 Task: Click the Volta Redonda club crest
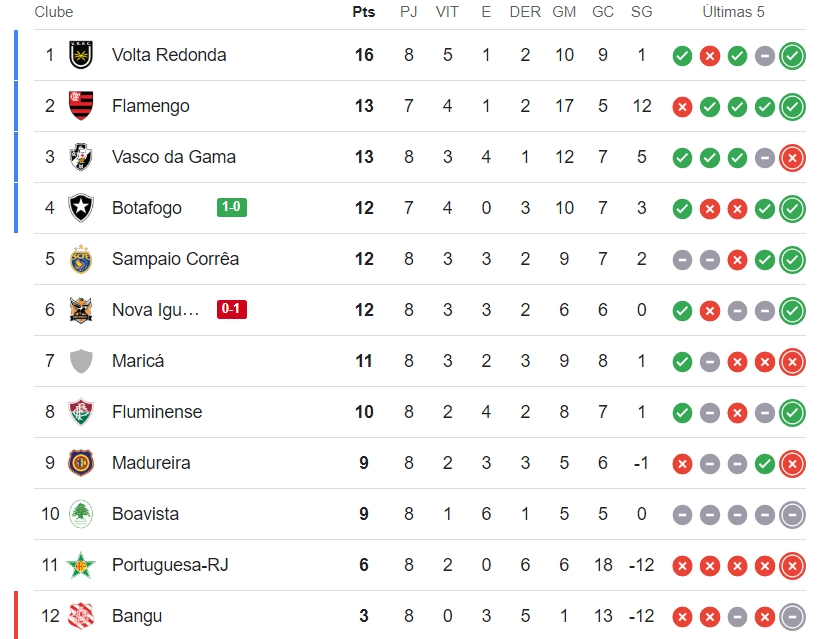pos(81,55)
